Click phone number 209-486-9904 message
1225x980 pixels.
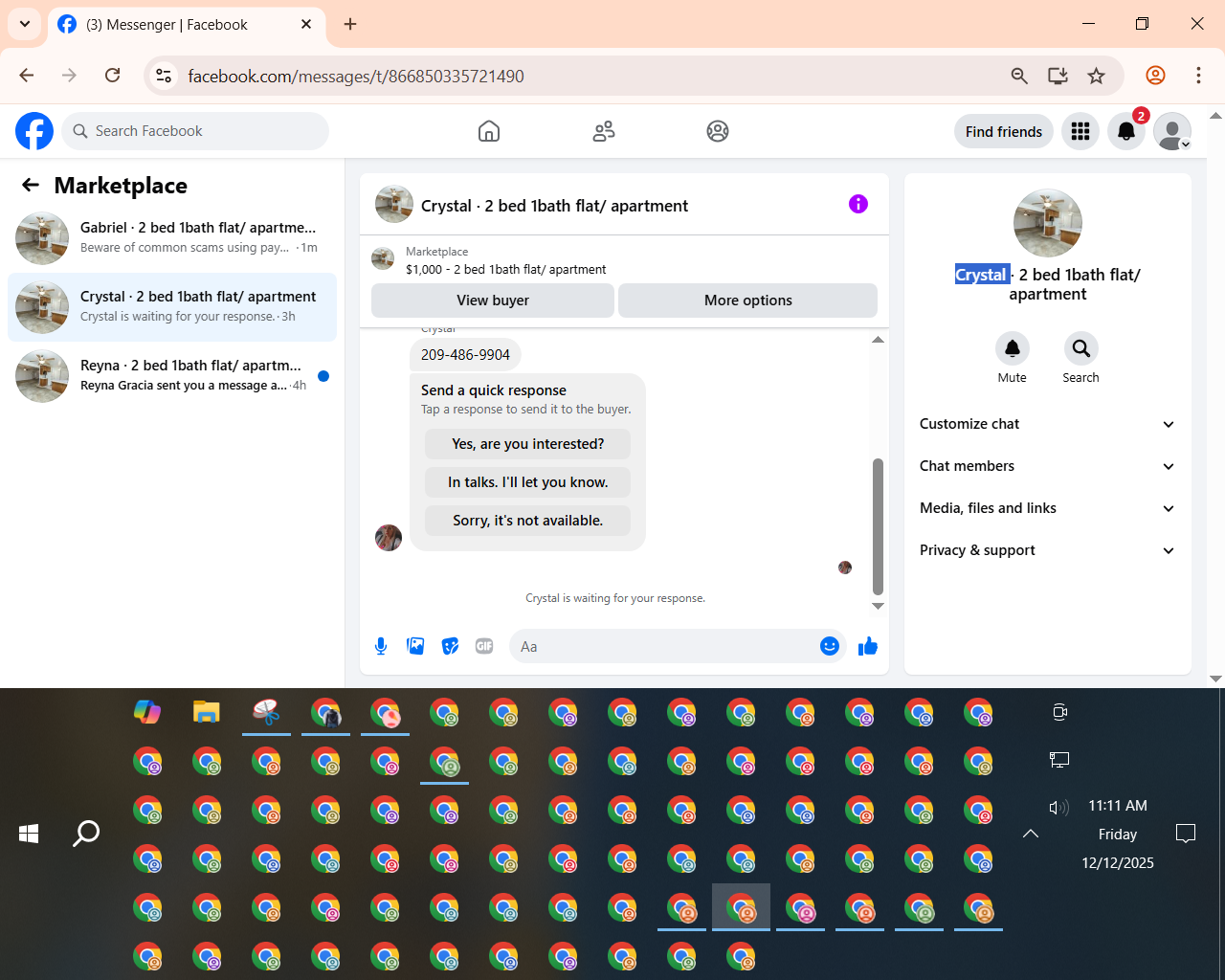(465, 355)
